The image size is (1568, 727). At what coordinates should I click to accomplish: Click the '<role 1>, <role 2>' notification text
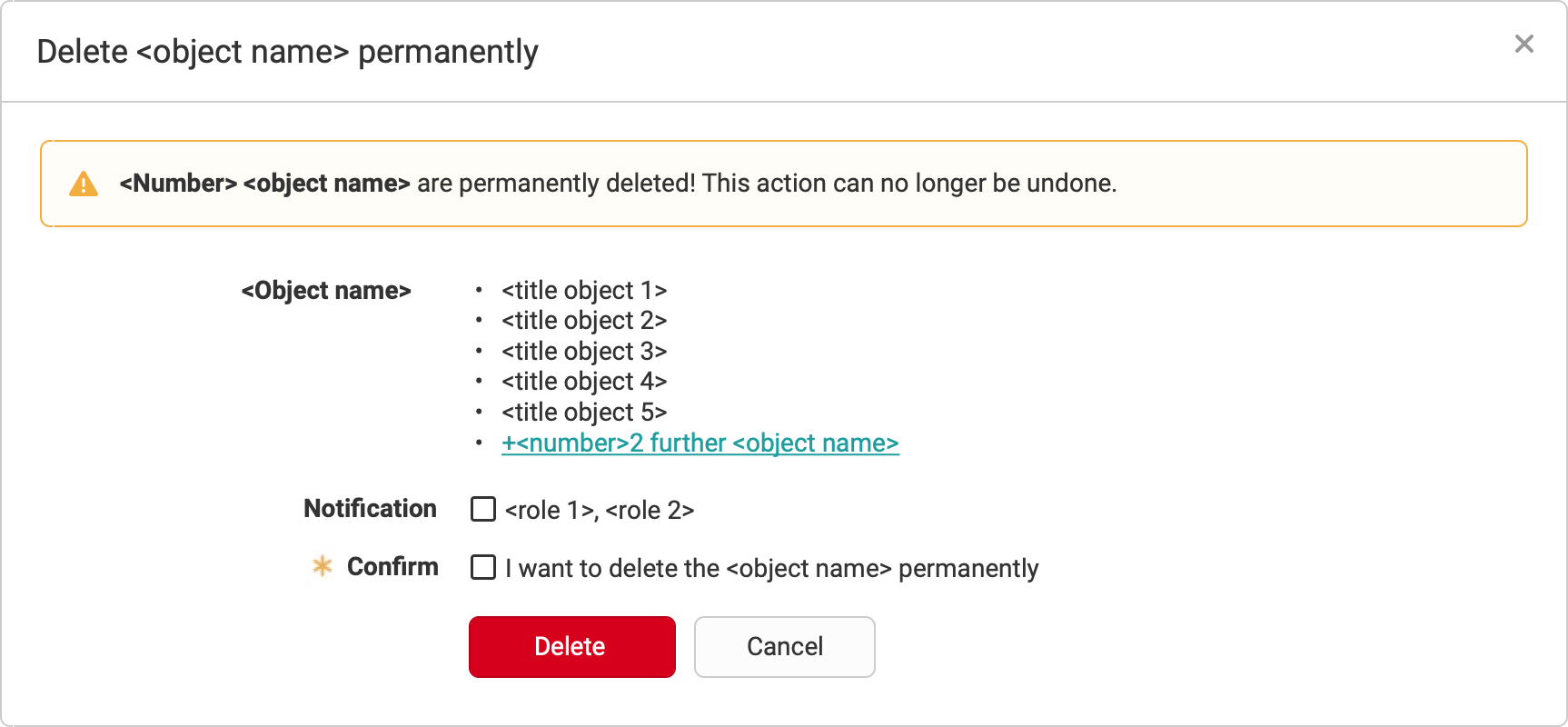(x=599, y=510)
